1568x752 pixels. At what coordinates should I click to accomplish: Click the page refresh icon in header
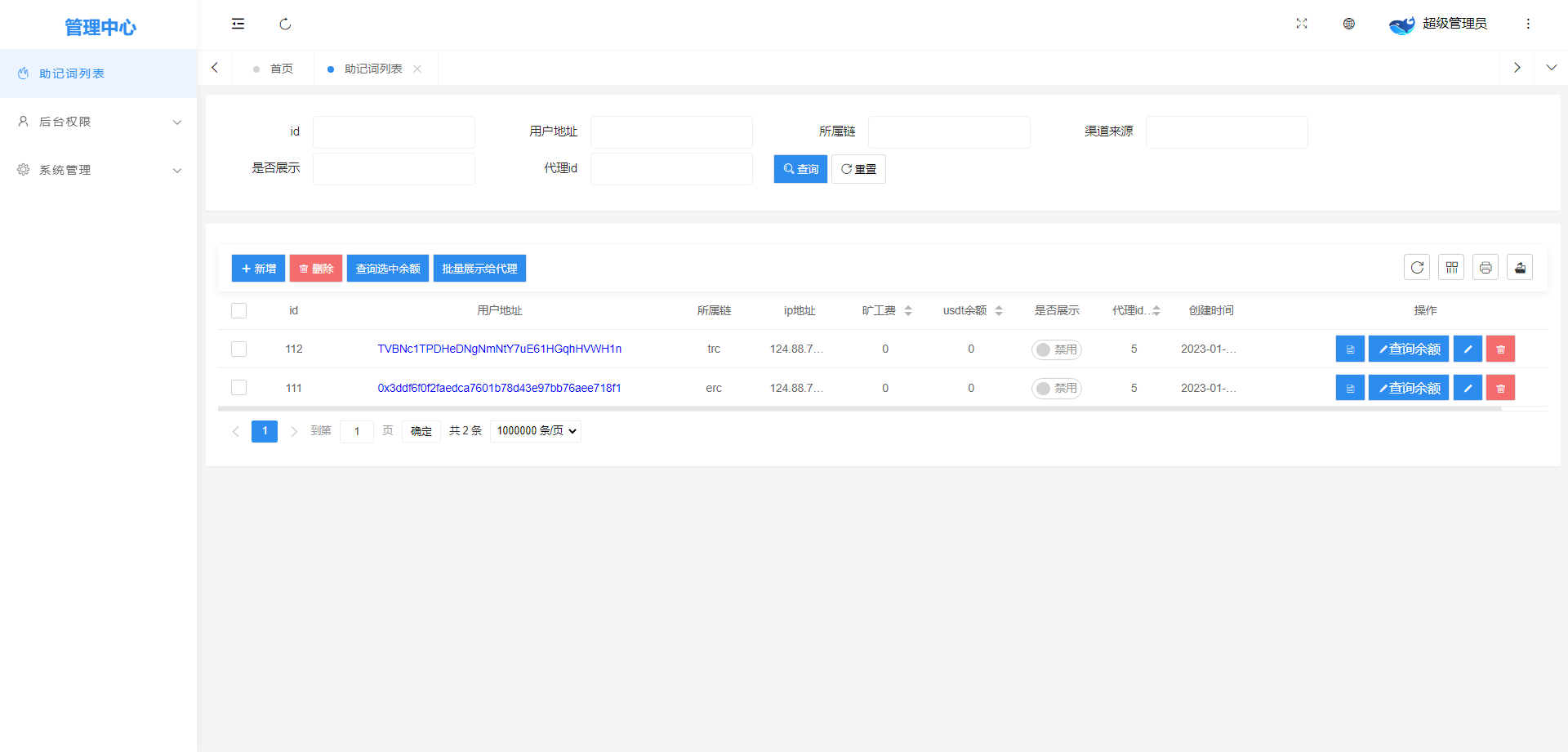(x=285, y=24)
